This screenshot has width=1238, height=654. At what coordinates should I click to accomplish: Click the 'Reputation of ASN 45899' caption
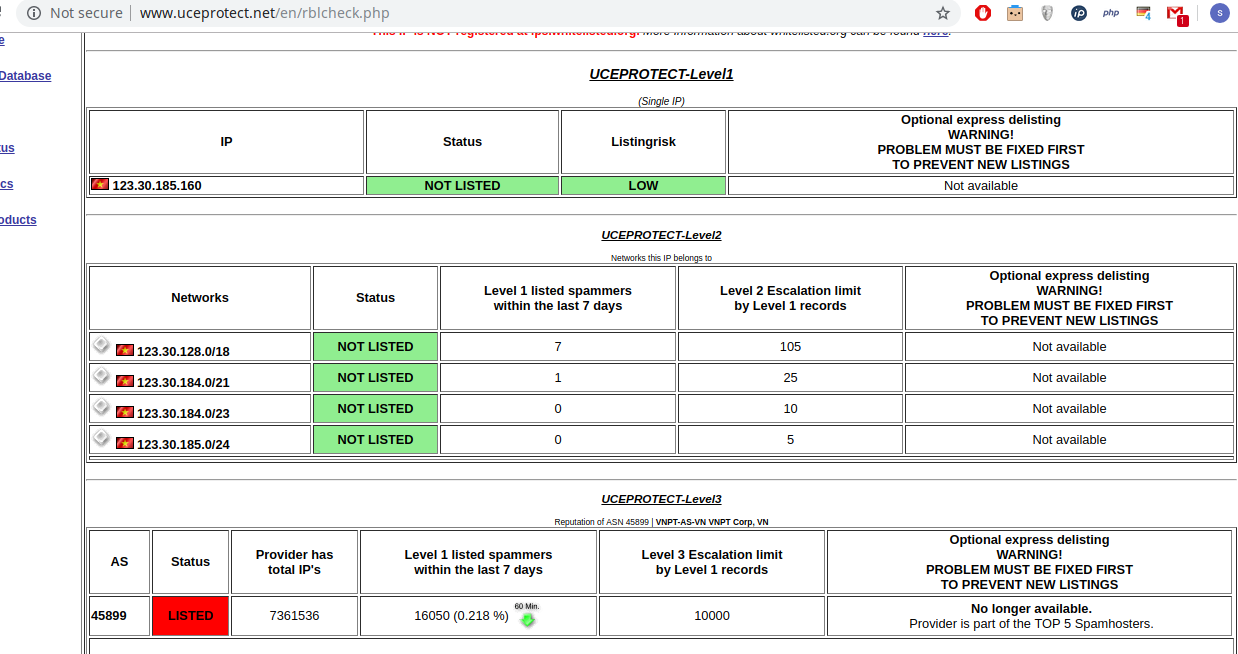[x=661, y=522]
